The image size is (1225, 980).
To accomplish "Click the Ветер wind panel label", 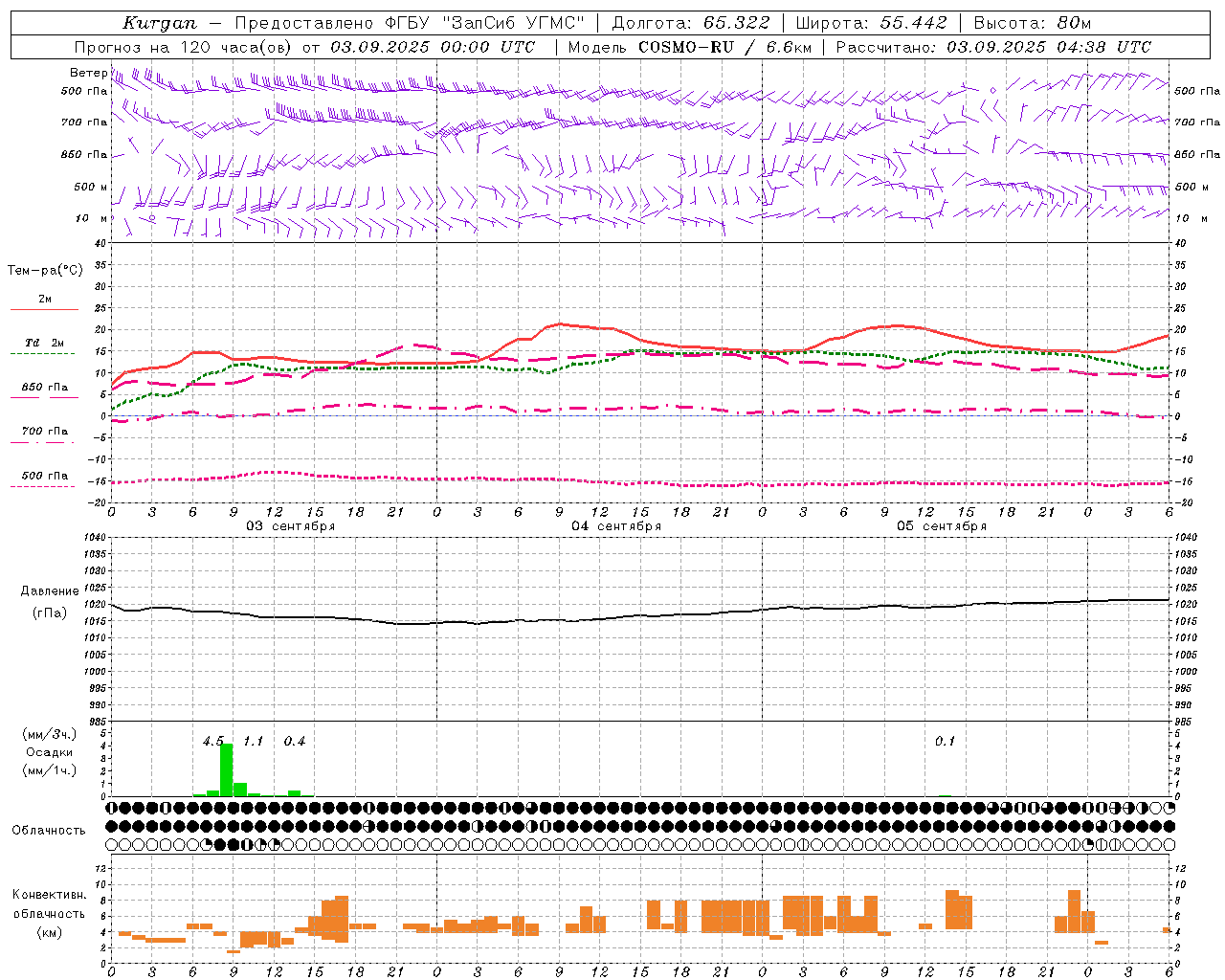I will click(88, 73).
